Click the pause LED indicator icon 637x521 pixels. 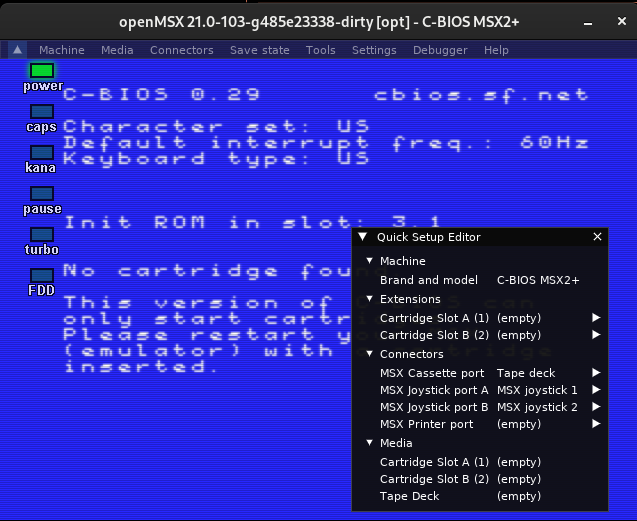pyautogui.click(x=42, y=193)
